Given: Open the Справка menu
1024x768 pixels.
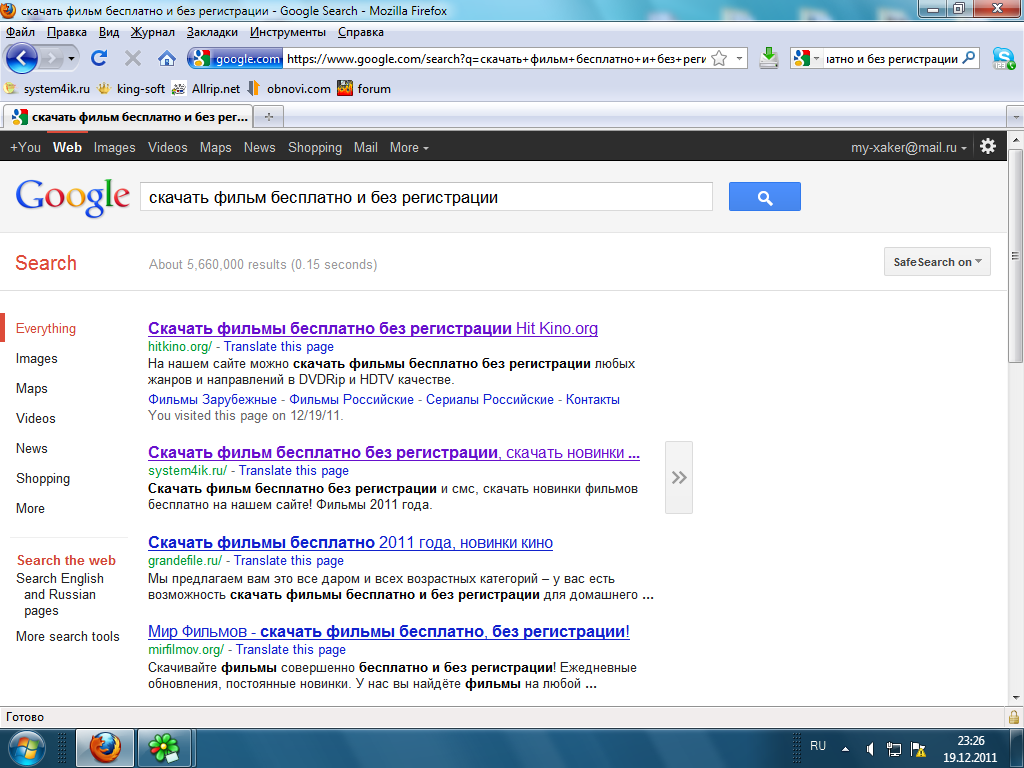Looking at the screenshot, I should tap(360, 32).
